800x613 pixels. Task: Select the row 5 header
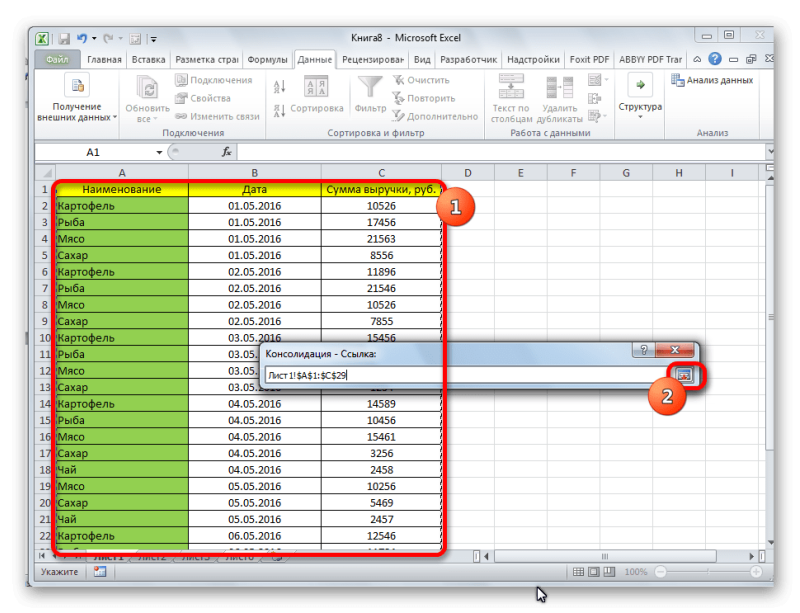click(x=45, y=255)
